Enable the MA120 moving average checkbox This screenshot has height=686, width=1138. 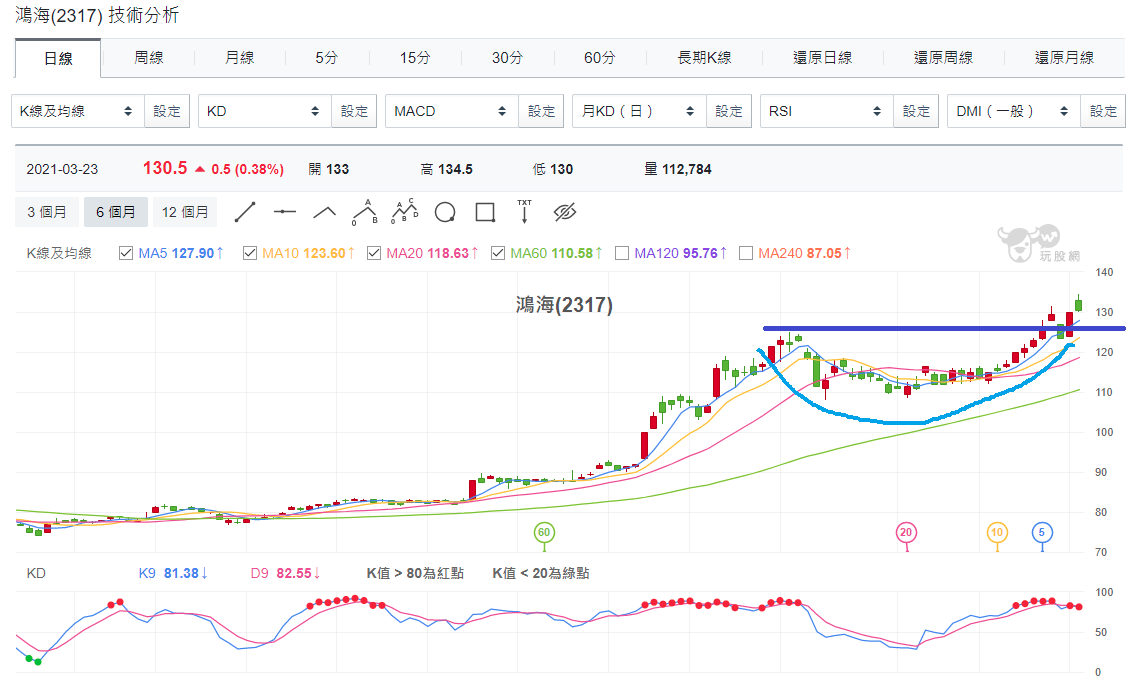click(621, 253)
